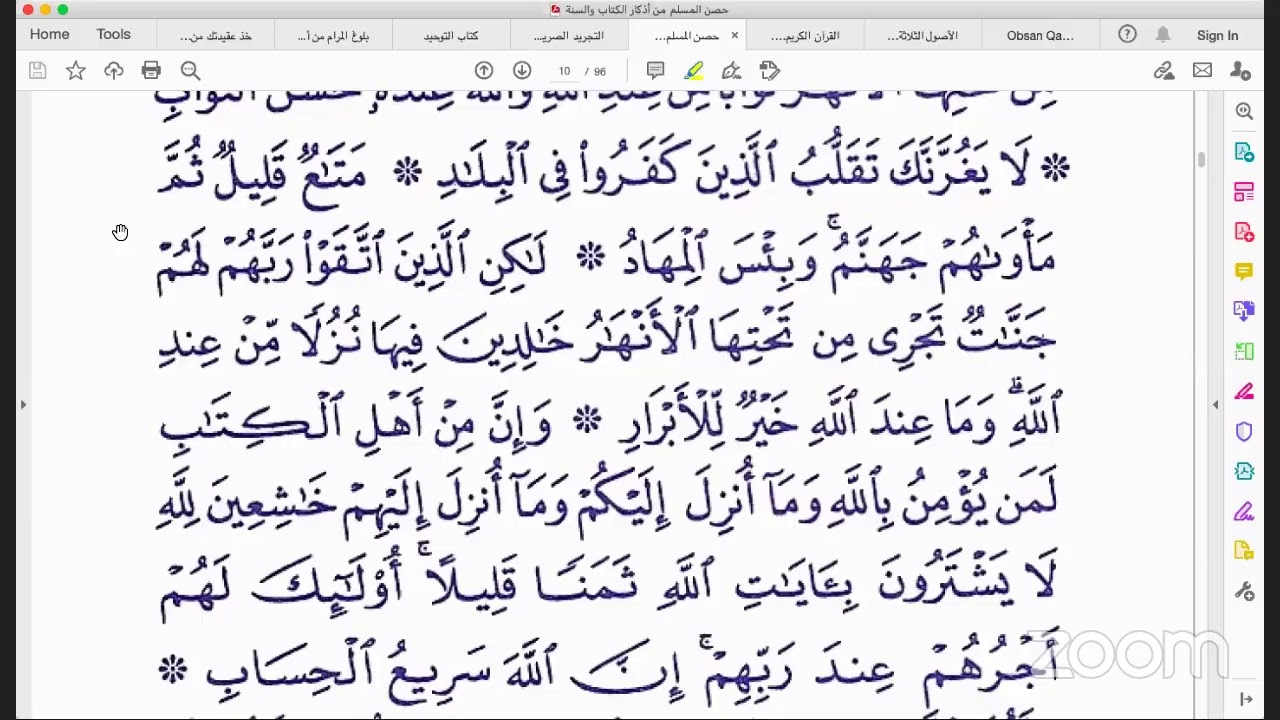Switch to the كتاب التوحيد document tab
The height and width of the screenshot is (720, 1280).
tap(451, 36)
